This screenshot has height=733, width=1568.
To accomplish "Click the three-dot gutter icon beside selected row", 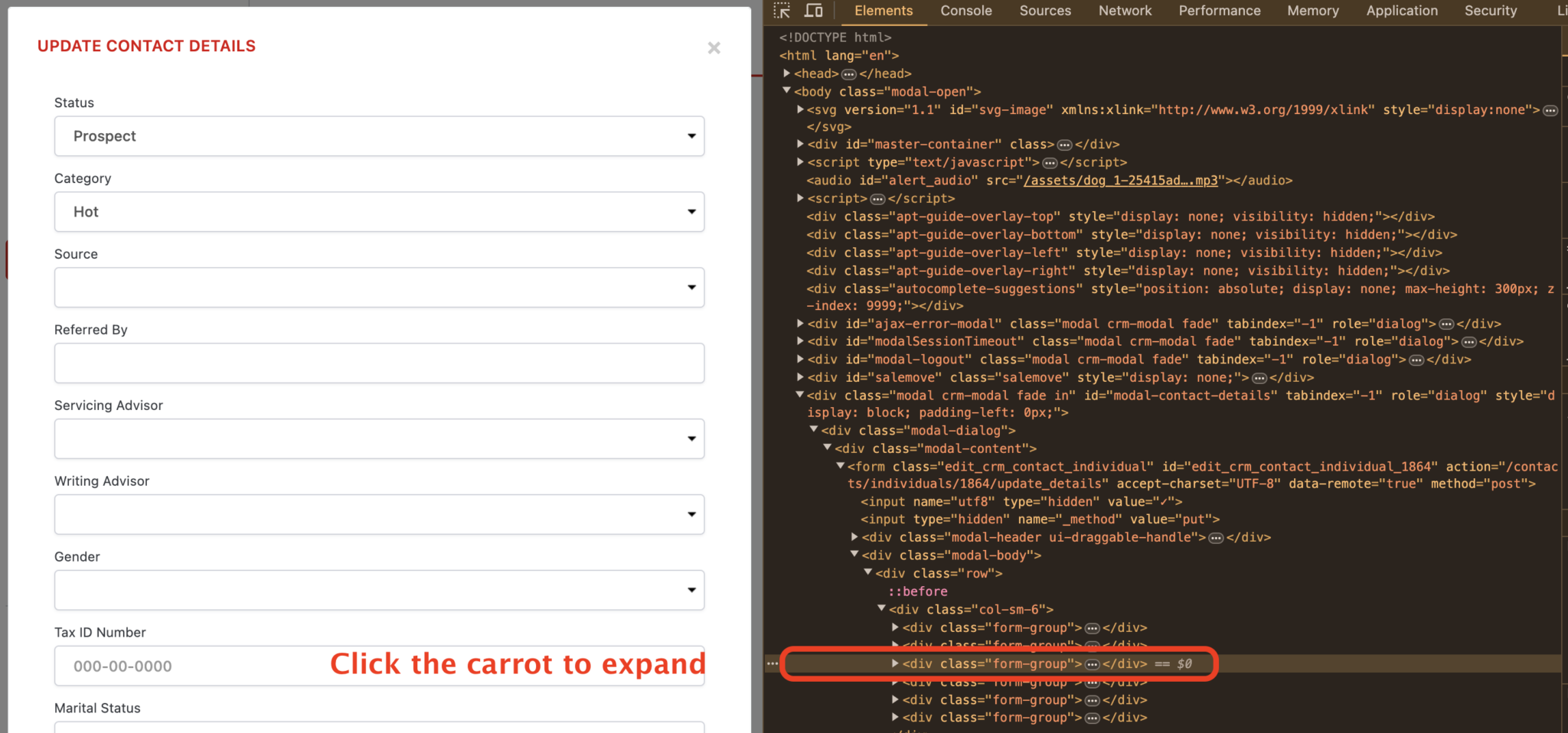I will (773, 664).
